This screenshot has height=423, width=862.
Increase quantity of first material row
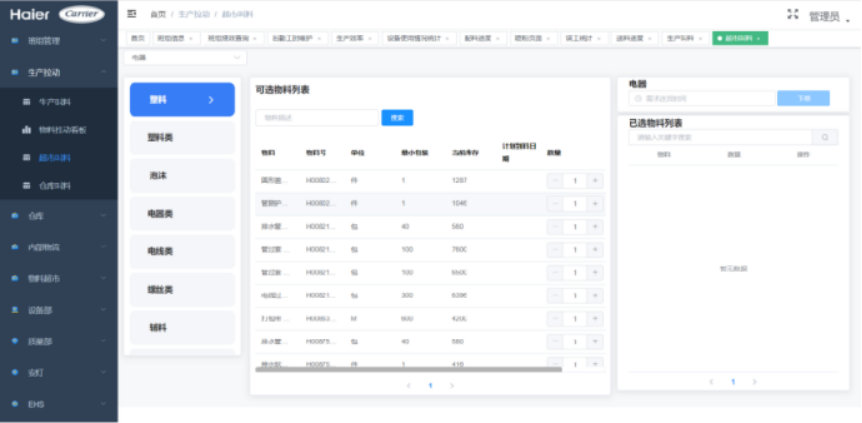click(x=595, y=180)
